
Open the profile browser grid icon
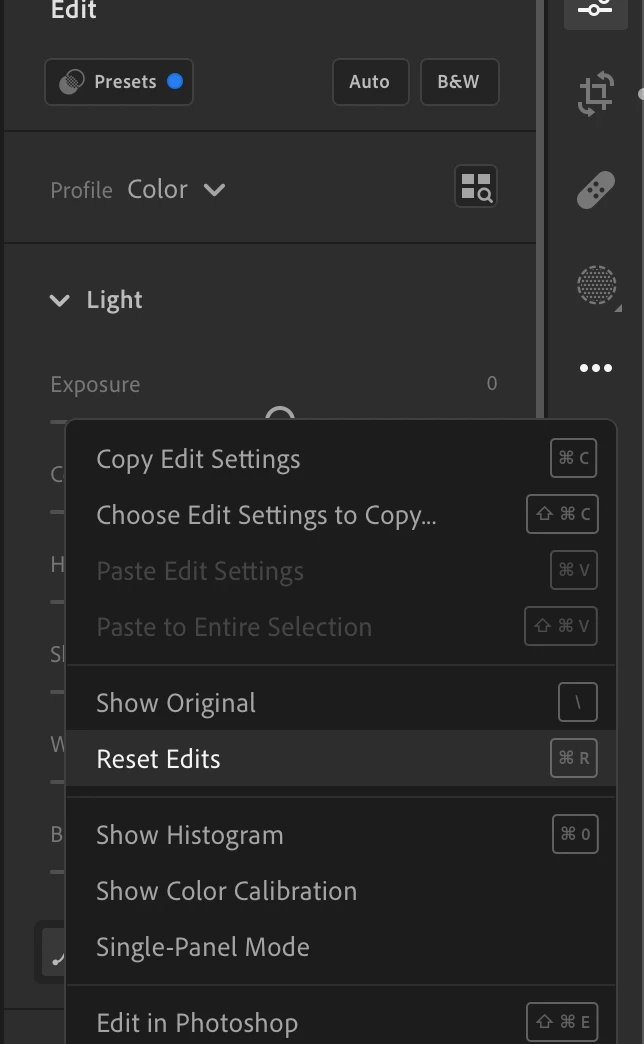point(476,187)
